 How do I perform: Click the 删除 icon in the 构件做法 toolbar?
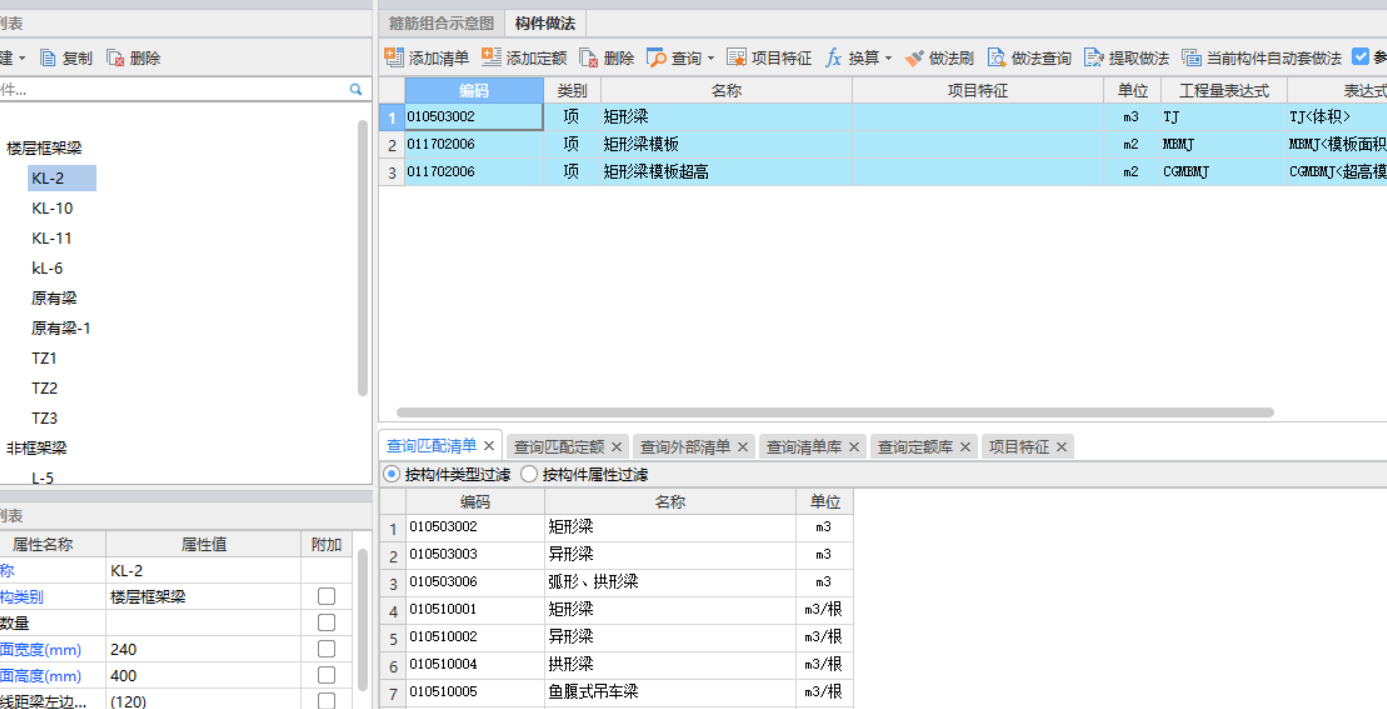[x=589, y=58]
